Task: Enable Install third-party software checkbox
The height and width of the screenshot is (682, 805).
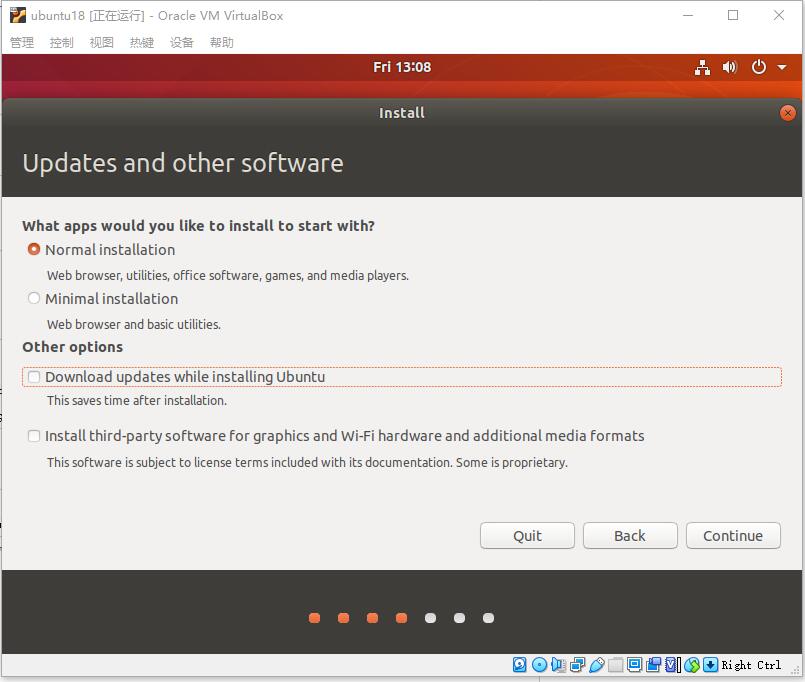Action: tap(34, 436)
